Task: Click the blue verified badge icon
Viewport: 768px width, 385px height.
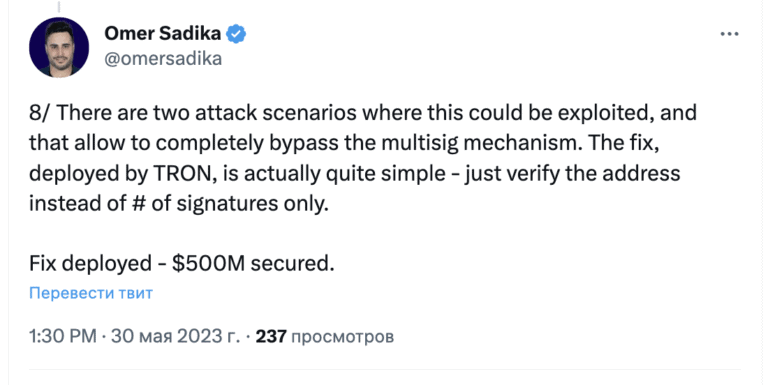Action: pyautogui.click(x=237, y=34)
